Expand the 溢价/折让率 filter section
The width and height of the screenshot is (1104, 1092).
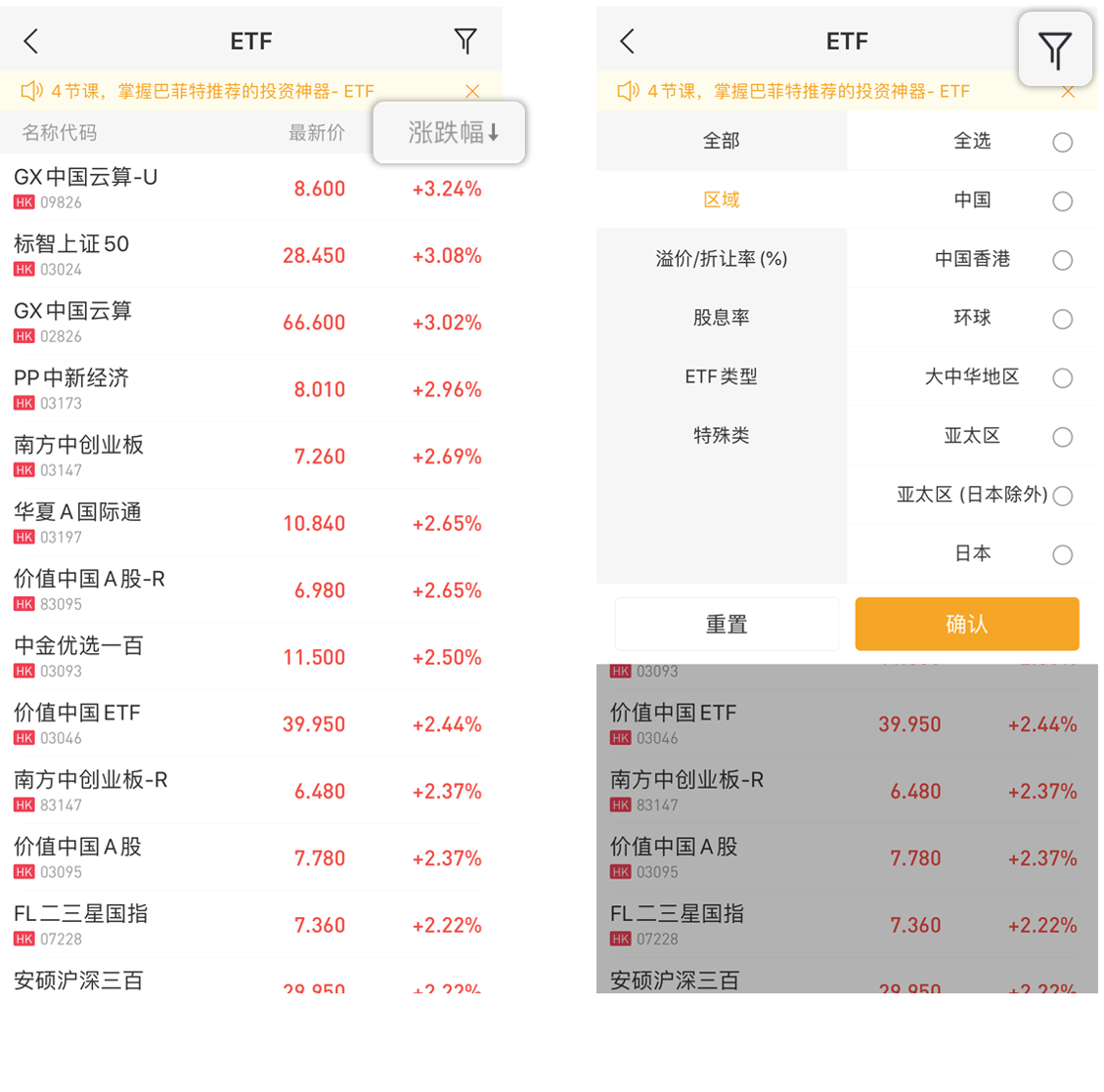(721, 259)
